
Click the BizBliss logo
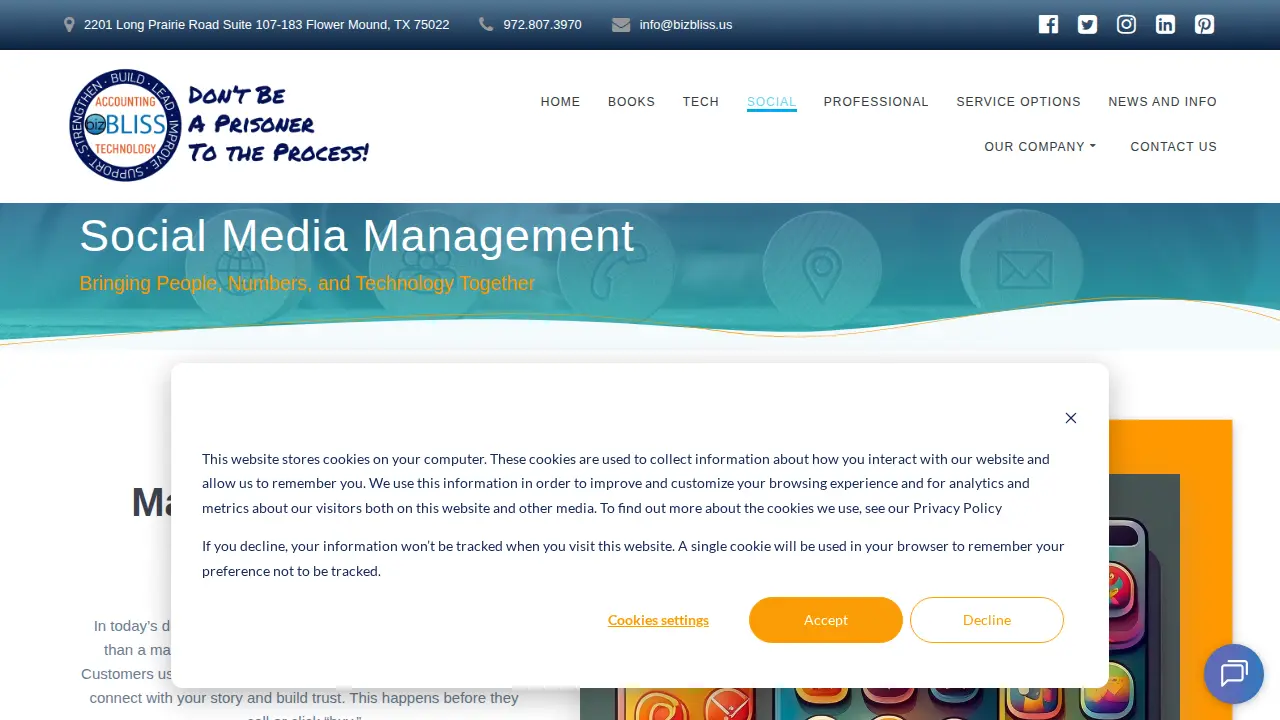[219, 125]
